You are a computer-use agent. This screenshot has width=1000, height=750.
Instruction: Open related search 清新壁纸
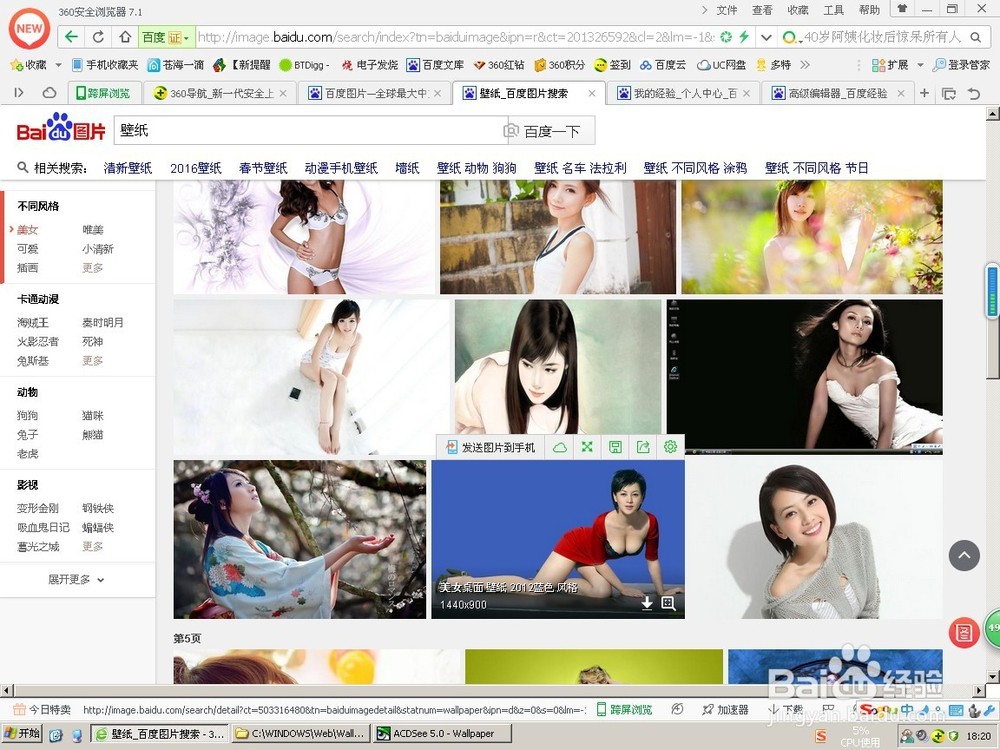128,168
